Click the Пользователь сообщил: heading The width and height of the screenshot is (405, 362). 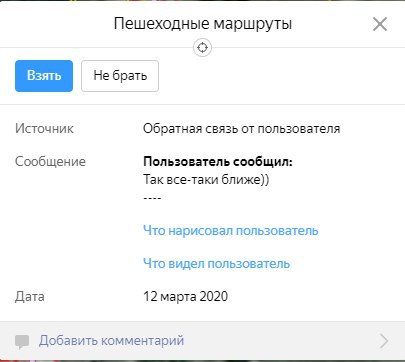pos(218,162)
